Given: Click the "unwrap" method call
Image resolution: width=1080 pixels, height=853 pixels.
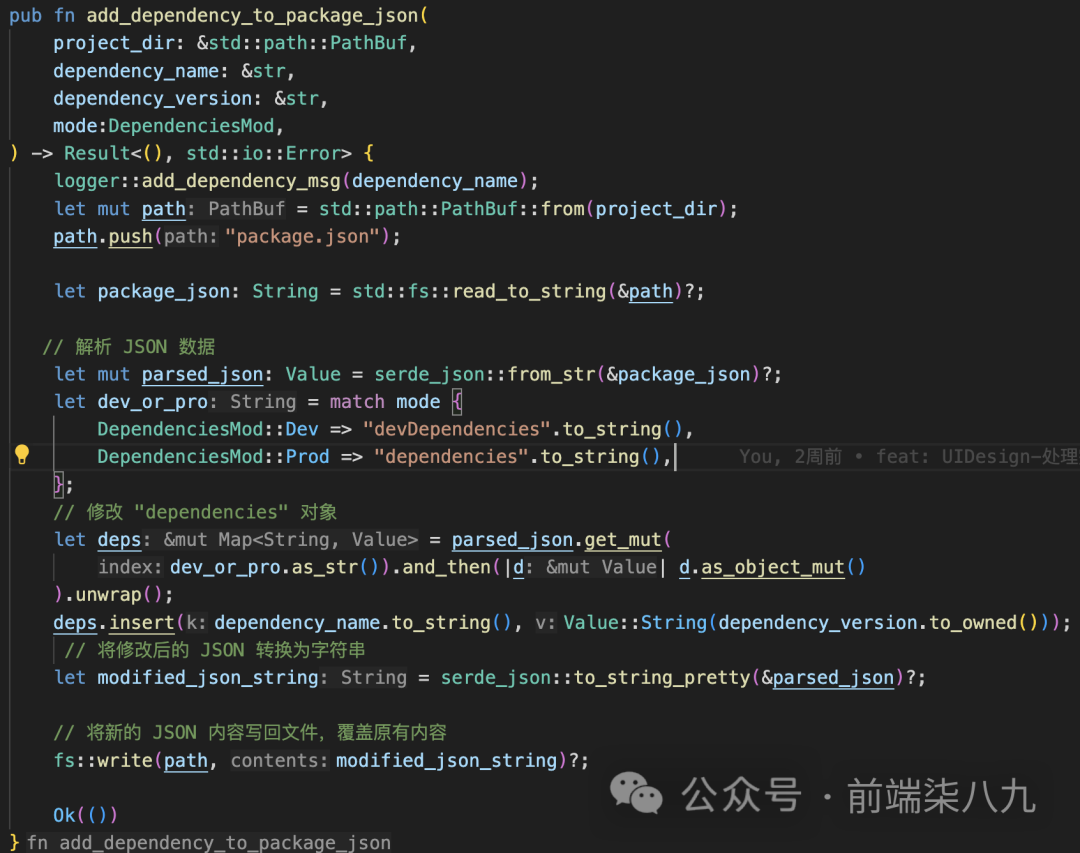Looking at the screenshot, I should coord(108,595).
